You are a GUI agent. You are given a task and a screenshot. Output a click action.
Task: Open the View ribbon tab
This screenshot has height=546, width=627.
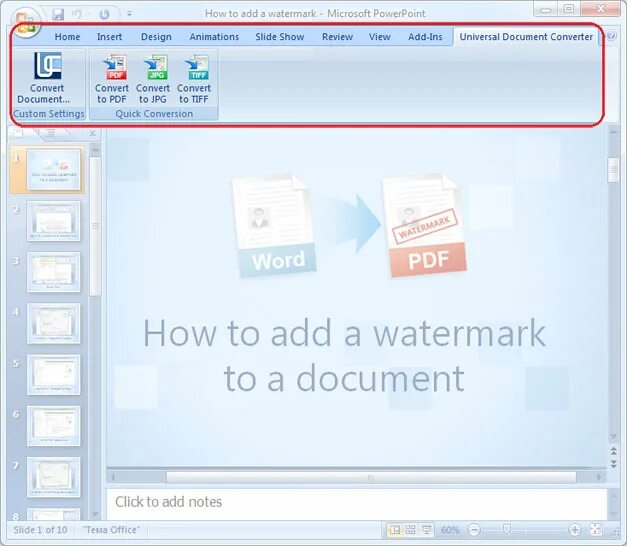pyautogui.click(x=379, y=37)
